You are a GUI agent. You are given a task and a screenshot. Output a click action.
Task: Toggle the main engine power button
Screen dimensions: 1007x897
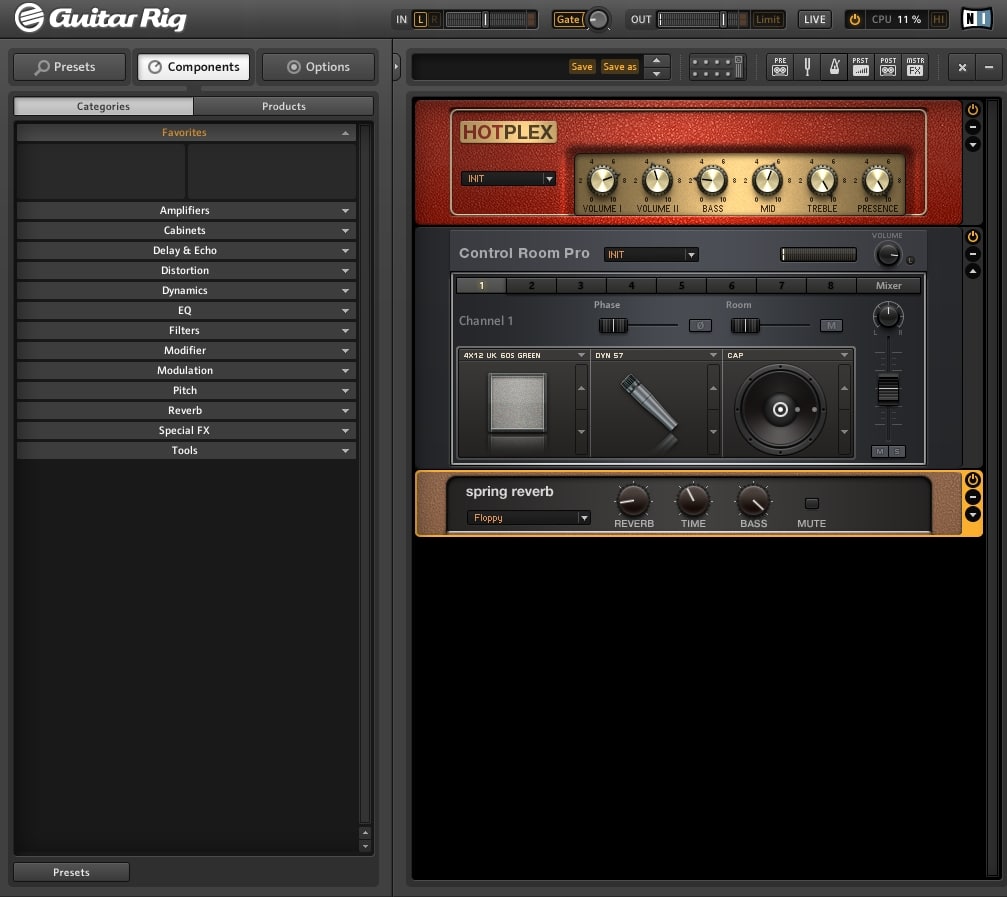pos(855,19)
